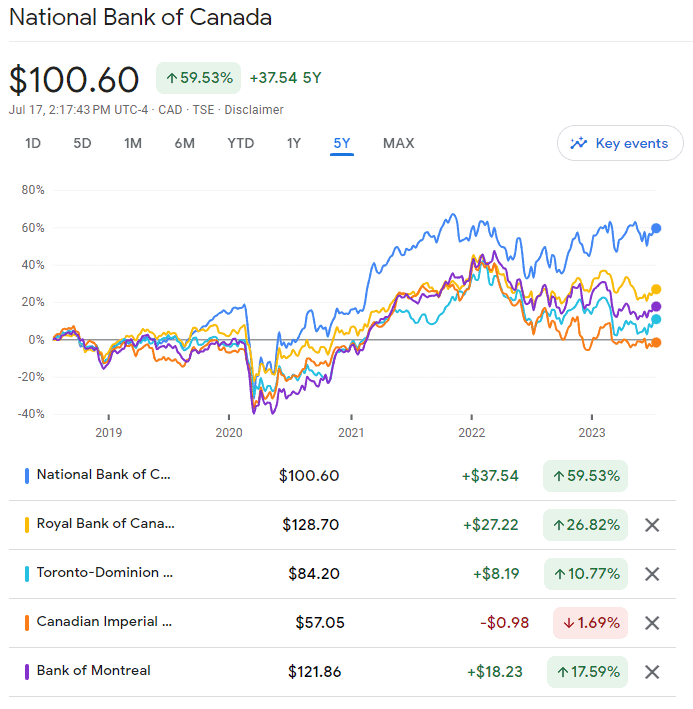This screenshot has height=709, width=693.
Task: Remove Bank of Montreal comparison
Action: (652, 672)
